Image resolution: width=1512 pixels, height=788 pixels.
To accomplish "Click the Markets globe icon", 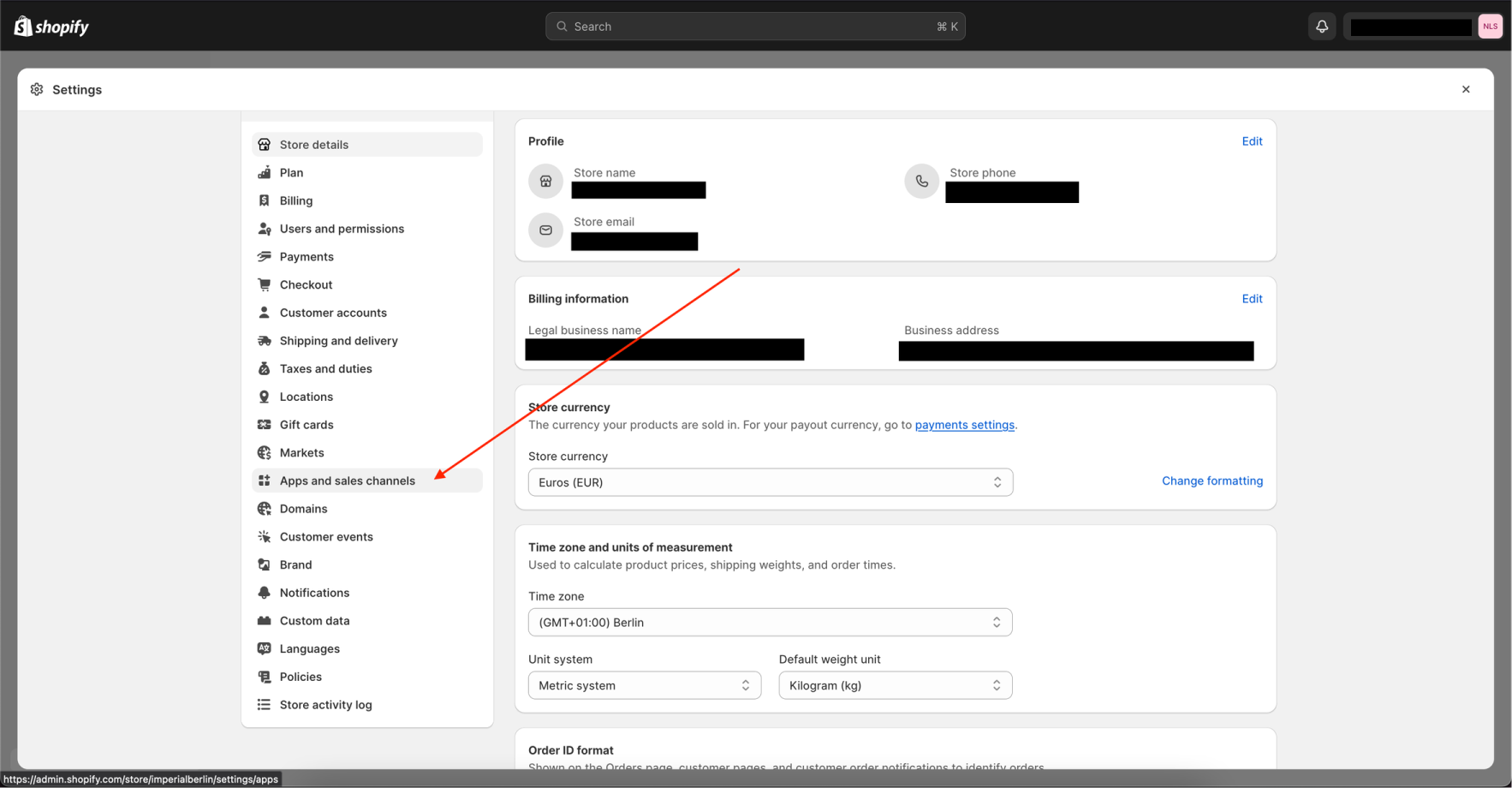I will (x=264, y=452).
